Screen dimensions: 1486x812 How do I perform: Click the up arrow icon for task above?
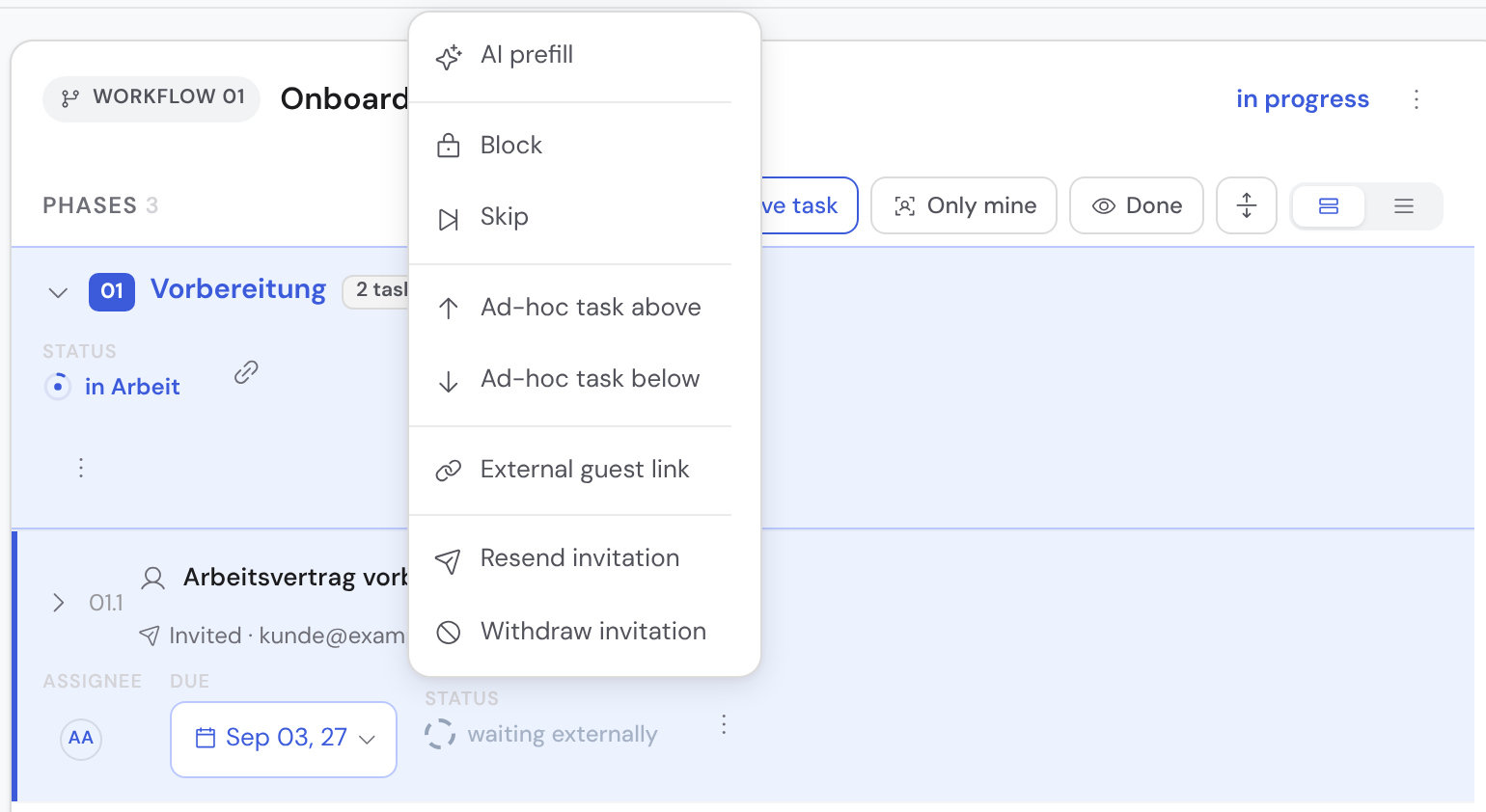[x=449, y=309]
